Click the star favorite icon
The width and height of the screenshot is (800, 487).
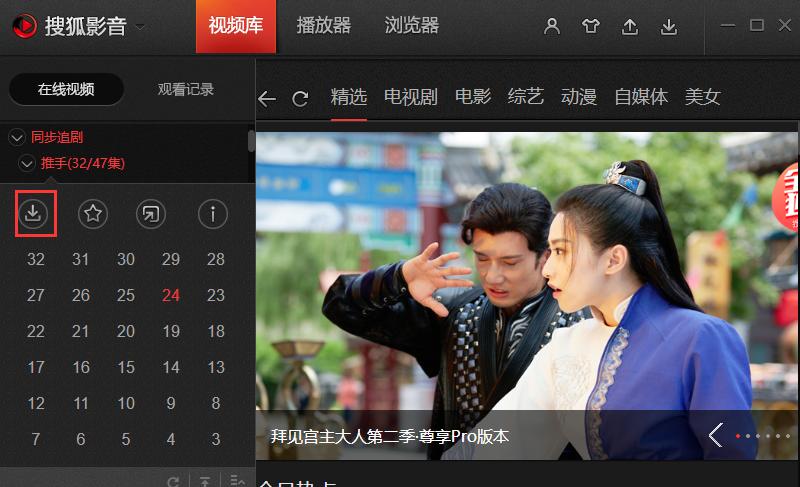pos(93,213)
